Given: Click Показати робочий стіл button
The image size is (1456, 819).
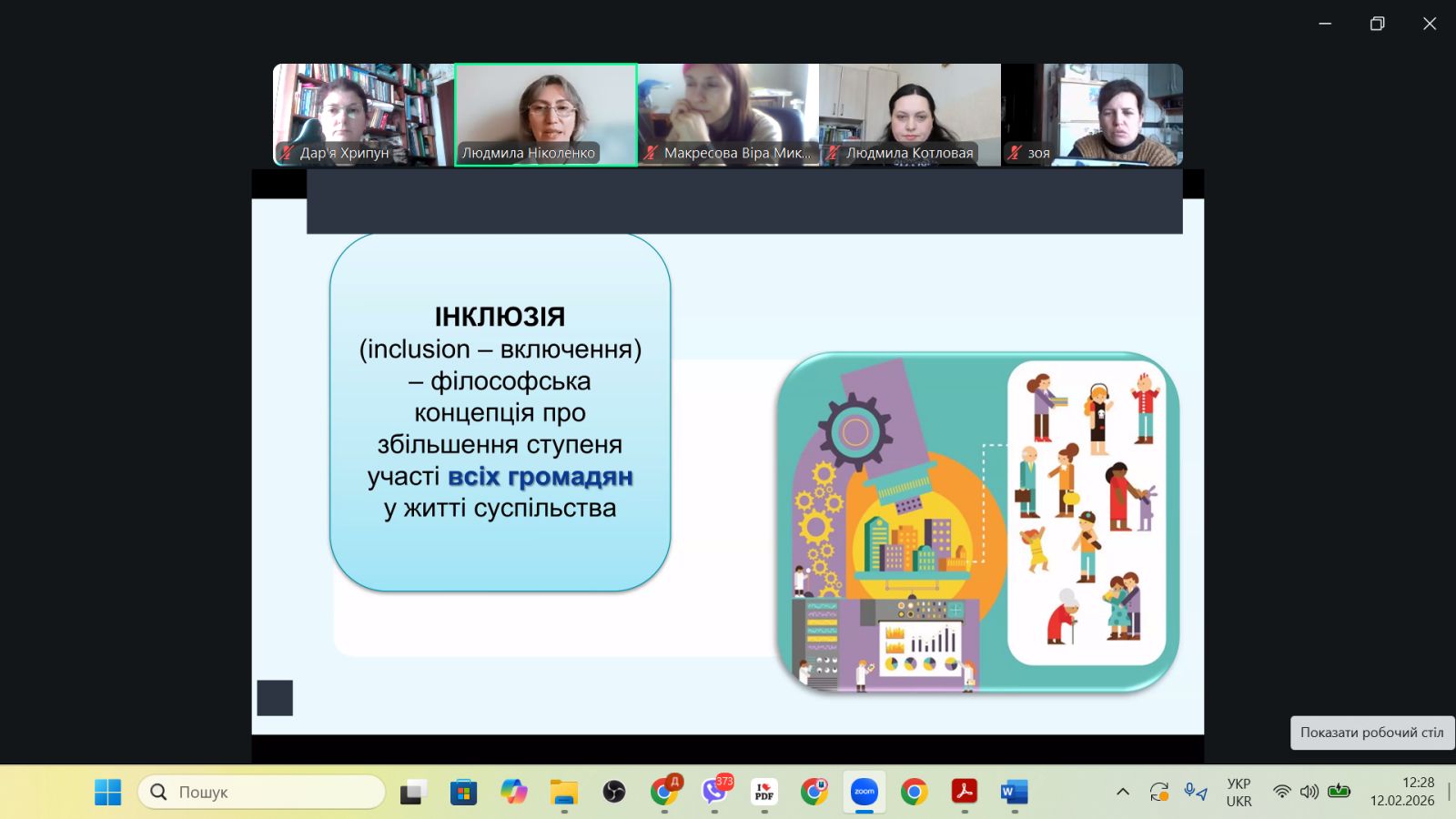Looking at the screenshot, I should pyautogui.click(x=1372, y=733).
